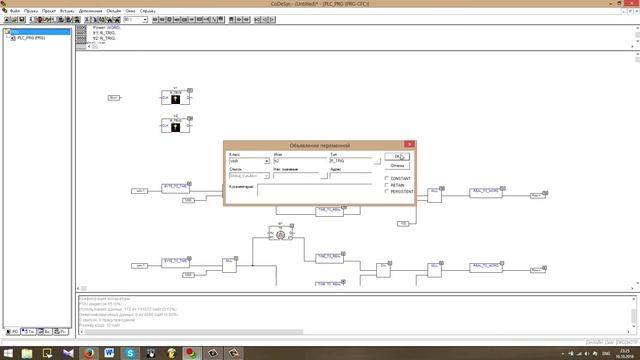Click Firefox in the taskbar
Image resolution: width=640 pixels, height=360 pixels.
(89, 353)
